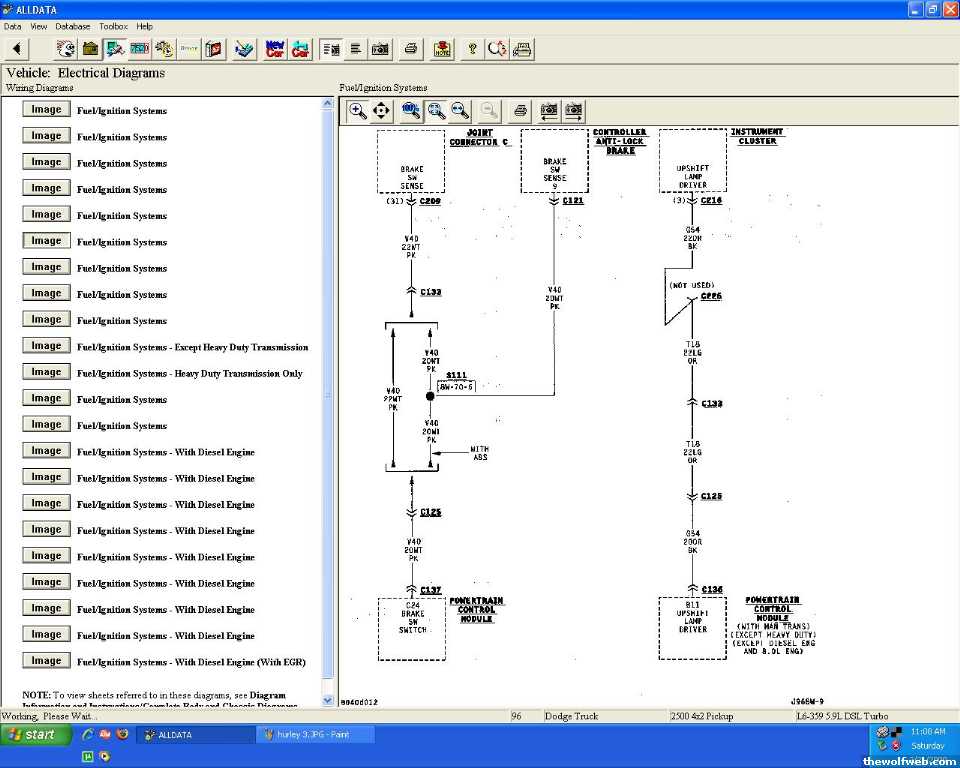The image size is (960, 768).
Task: Click the 'Vehicle: Electrical Diagrams' heading
Action: [86, 73]
